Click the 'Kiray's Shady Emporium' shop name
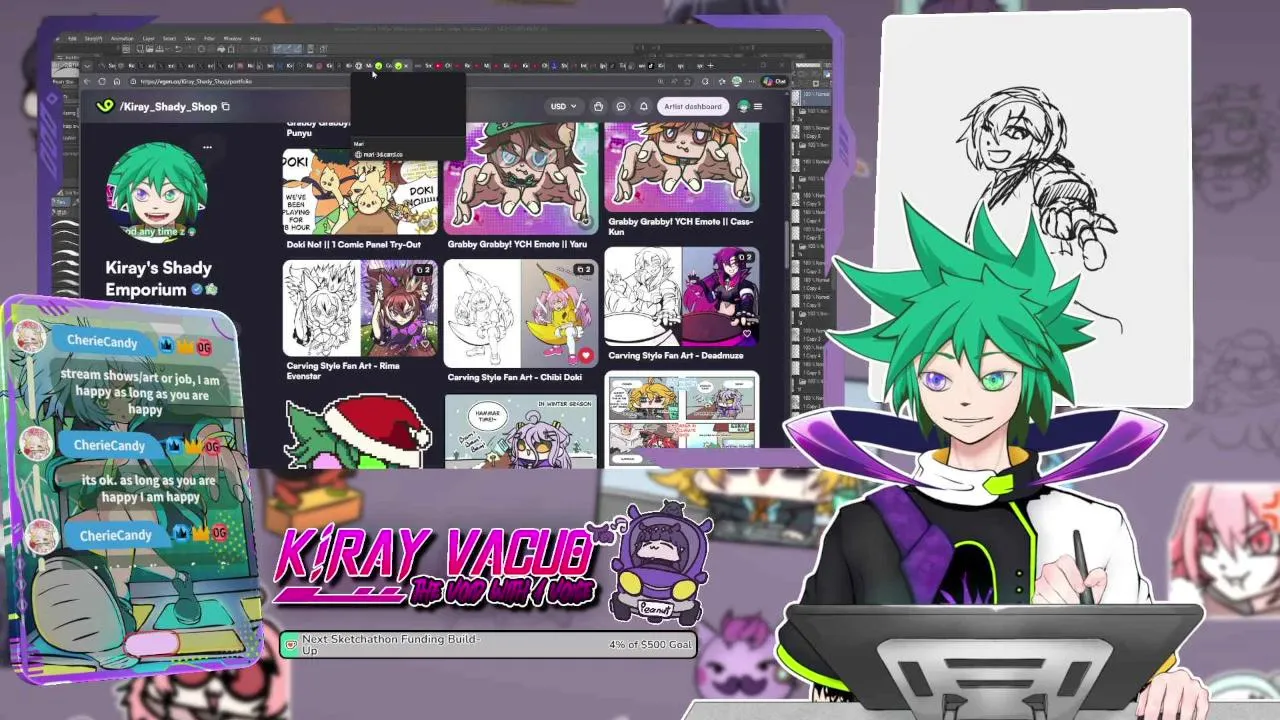Screen dimensions: 1280x720 pyautogui.click(x=158, y=278)
